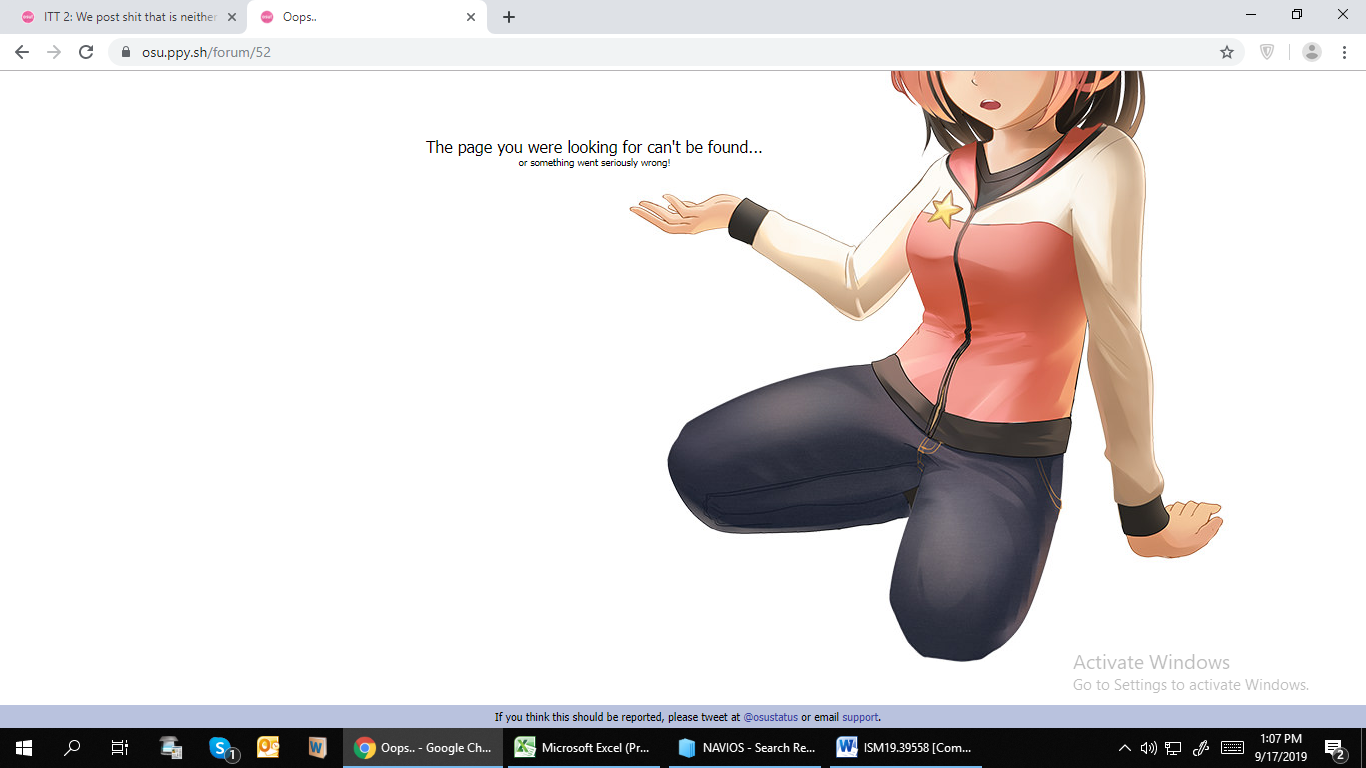Open the network status tray icon
The image size is (1366, 768).
1174,747
